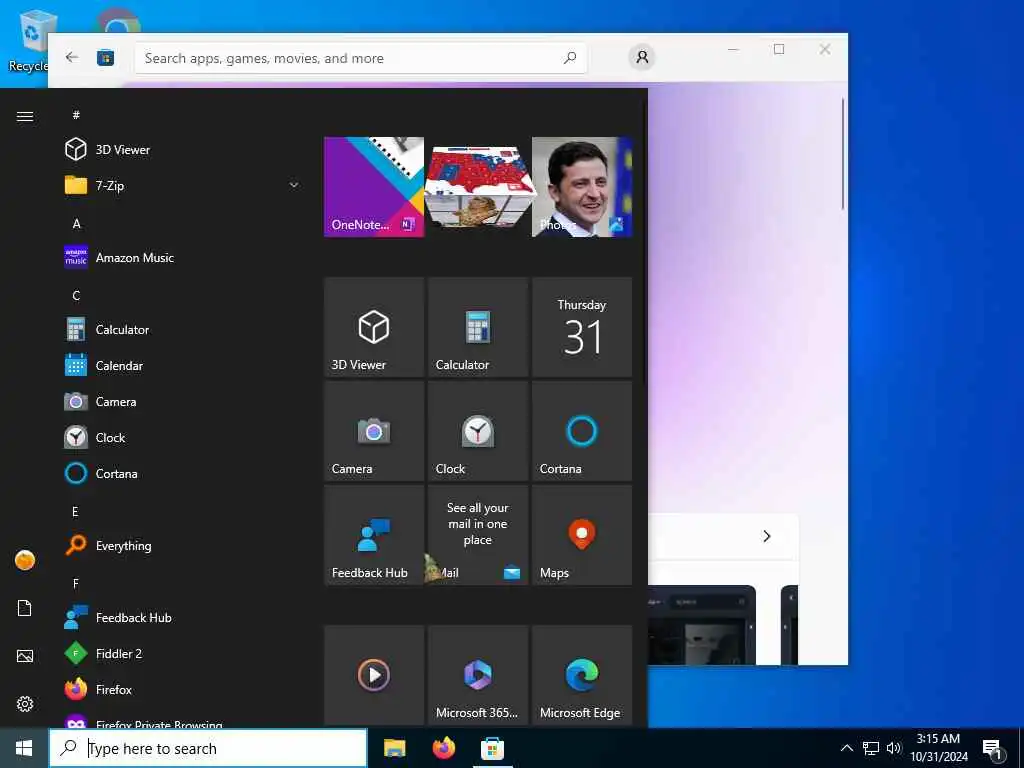Click the Clock tile
1024x768 pixels.
tap(478, 431)
